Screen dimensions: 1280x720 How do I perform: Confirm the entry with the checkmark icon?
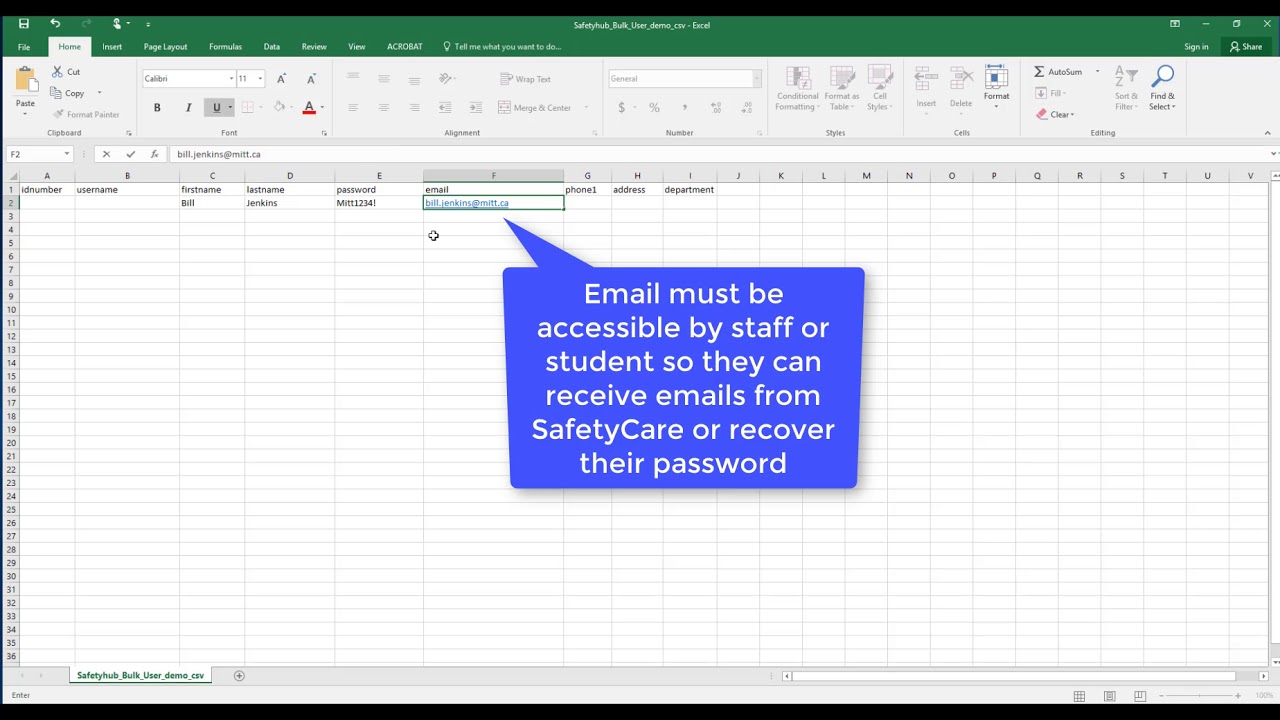coord(130,154)
